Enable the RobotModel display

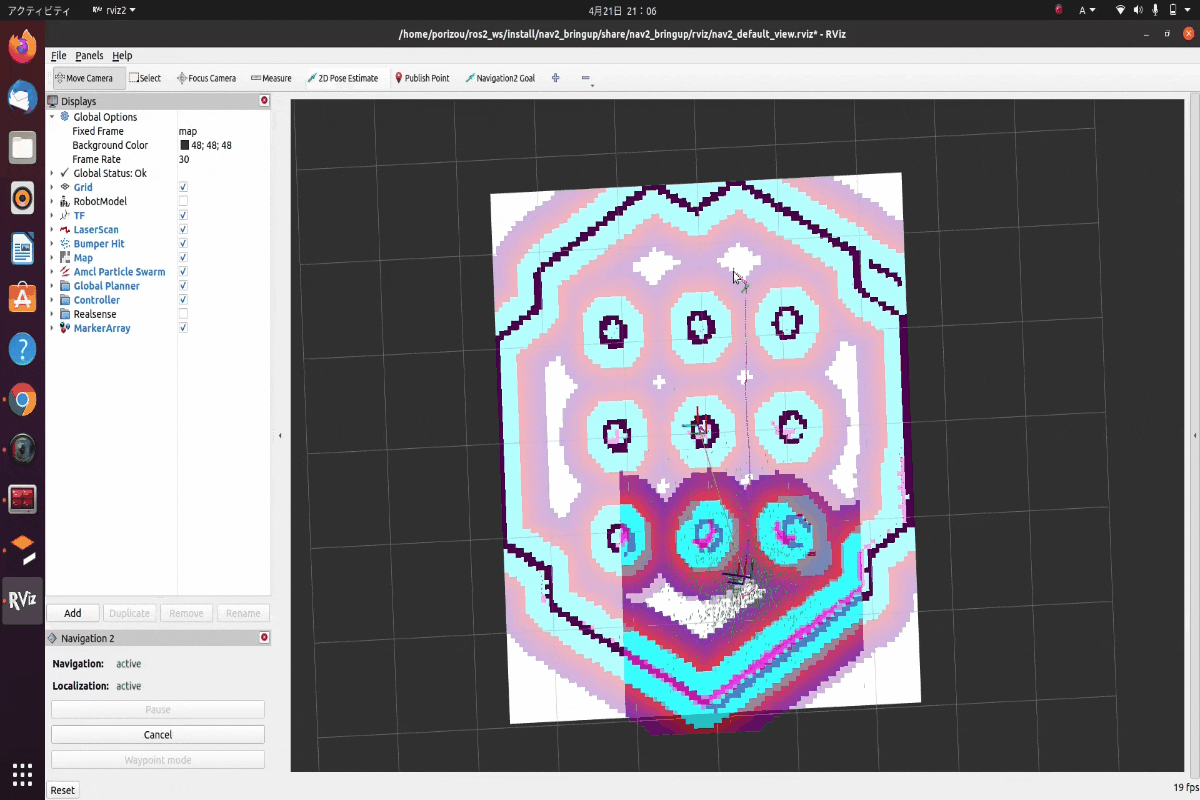[x=182, y=200]
